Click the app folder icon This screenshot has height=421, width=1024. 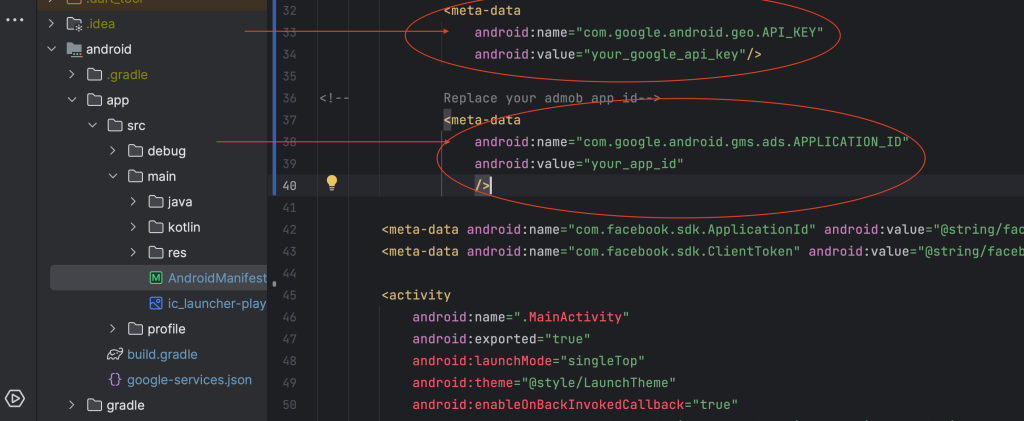tap(95, 101)
